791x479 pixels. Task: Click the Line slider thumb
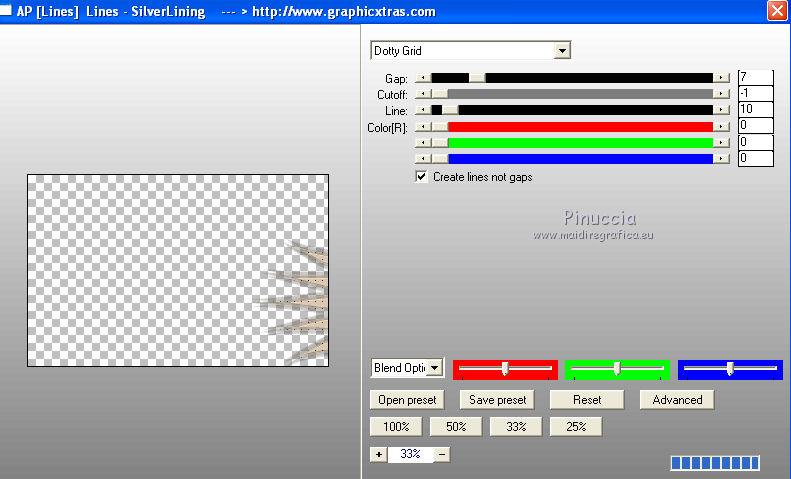(x=450, y=110)
